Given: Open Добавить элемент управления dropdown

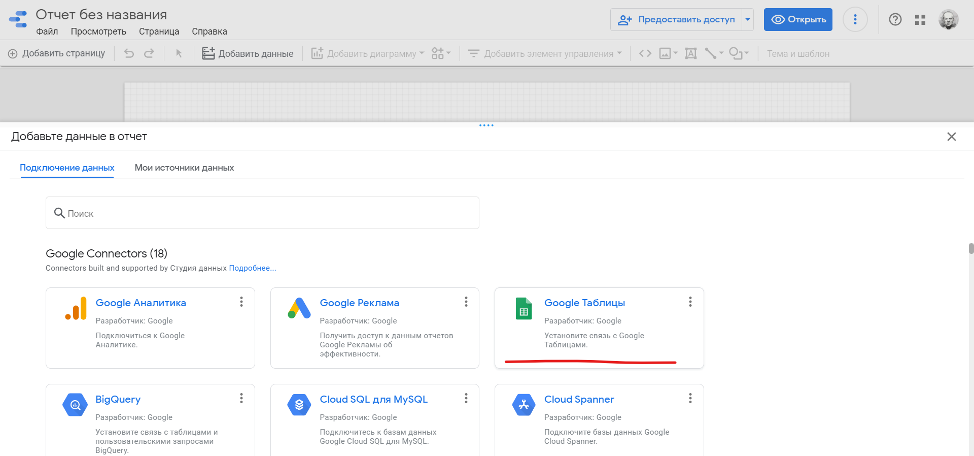Looking at the screenshot, I should (545, 54).
